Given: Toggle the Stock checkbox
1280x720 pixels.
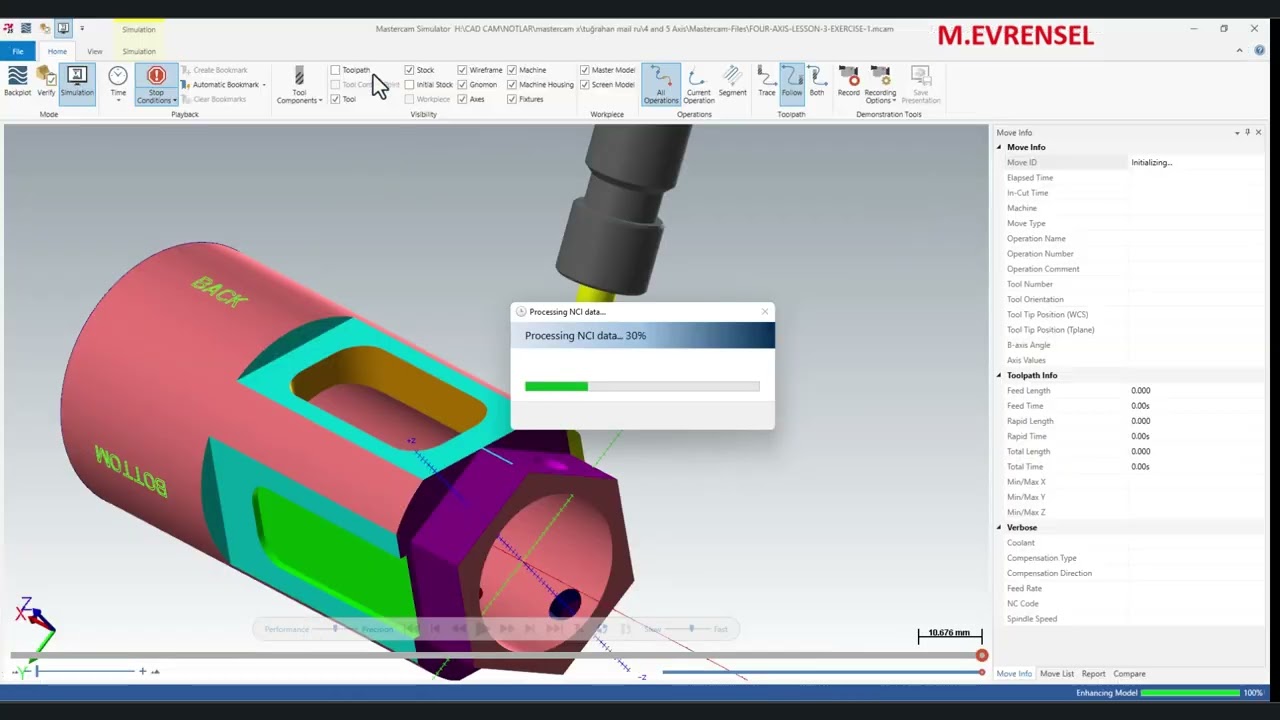Looking at the screenshot, I should pos(409,70).
